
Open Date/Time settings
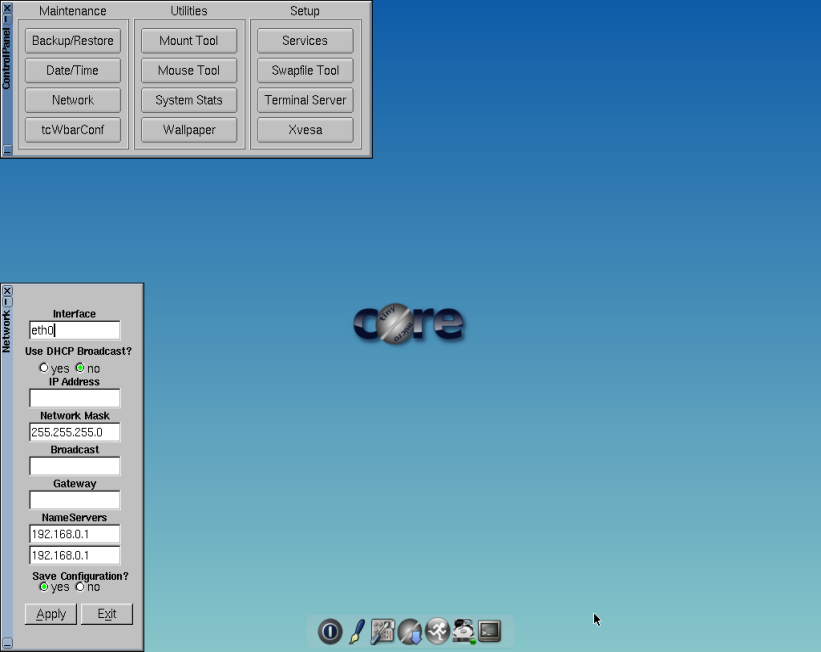pos(73,70)
